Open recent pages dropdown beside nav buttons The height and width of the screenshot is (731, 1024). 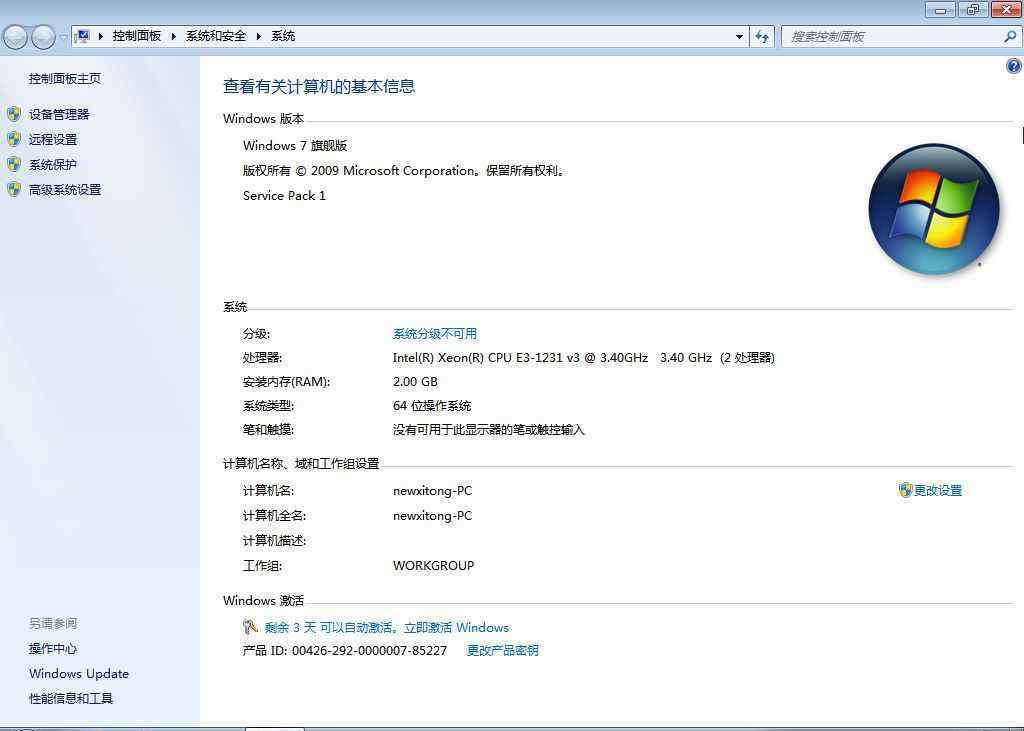coord(63,37)
